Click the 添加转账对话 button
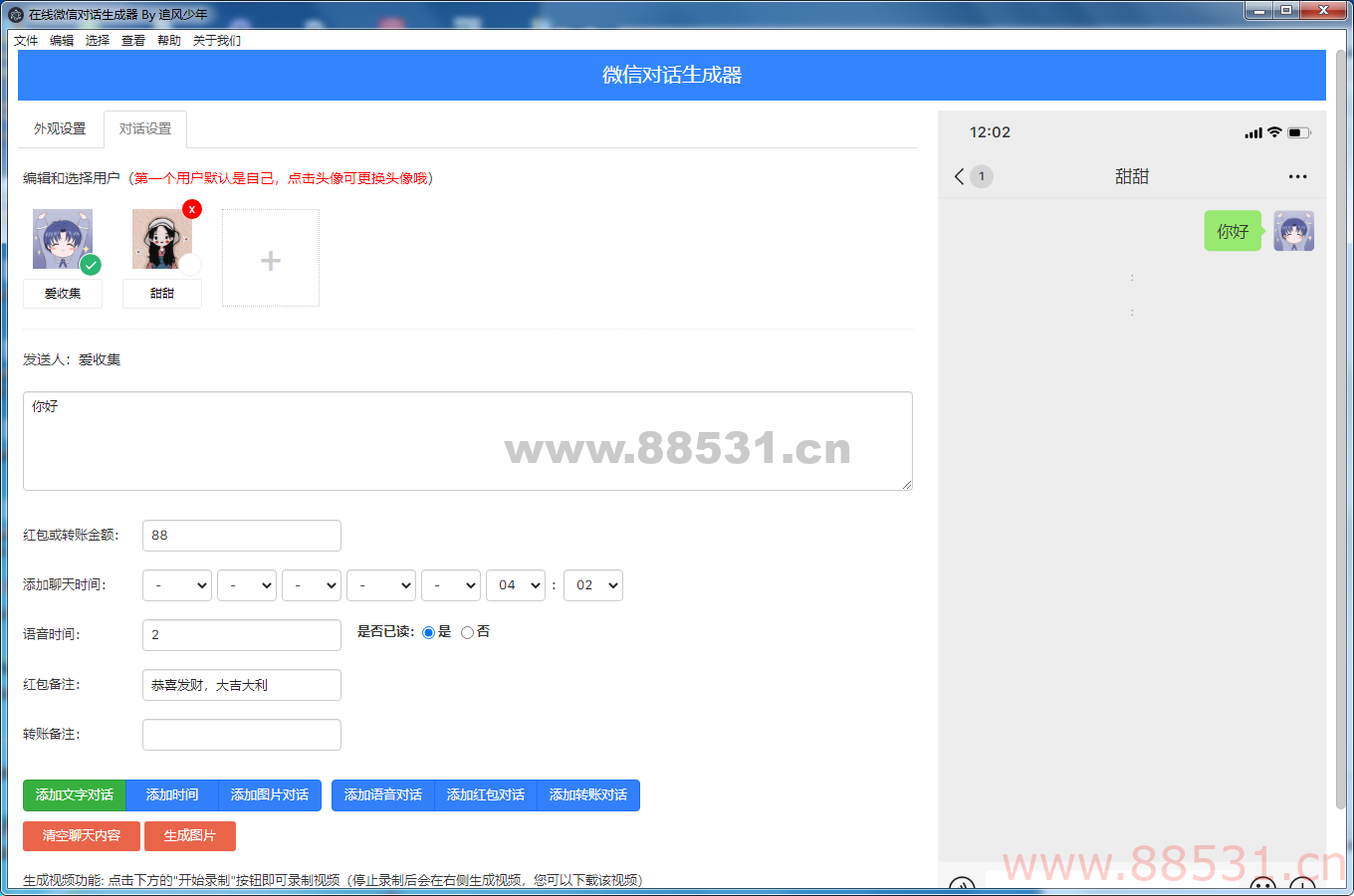Viewport: 1354px width, 896px height. (588, 795)
